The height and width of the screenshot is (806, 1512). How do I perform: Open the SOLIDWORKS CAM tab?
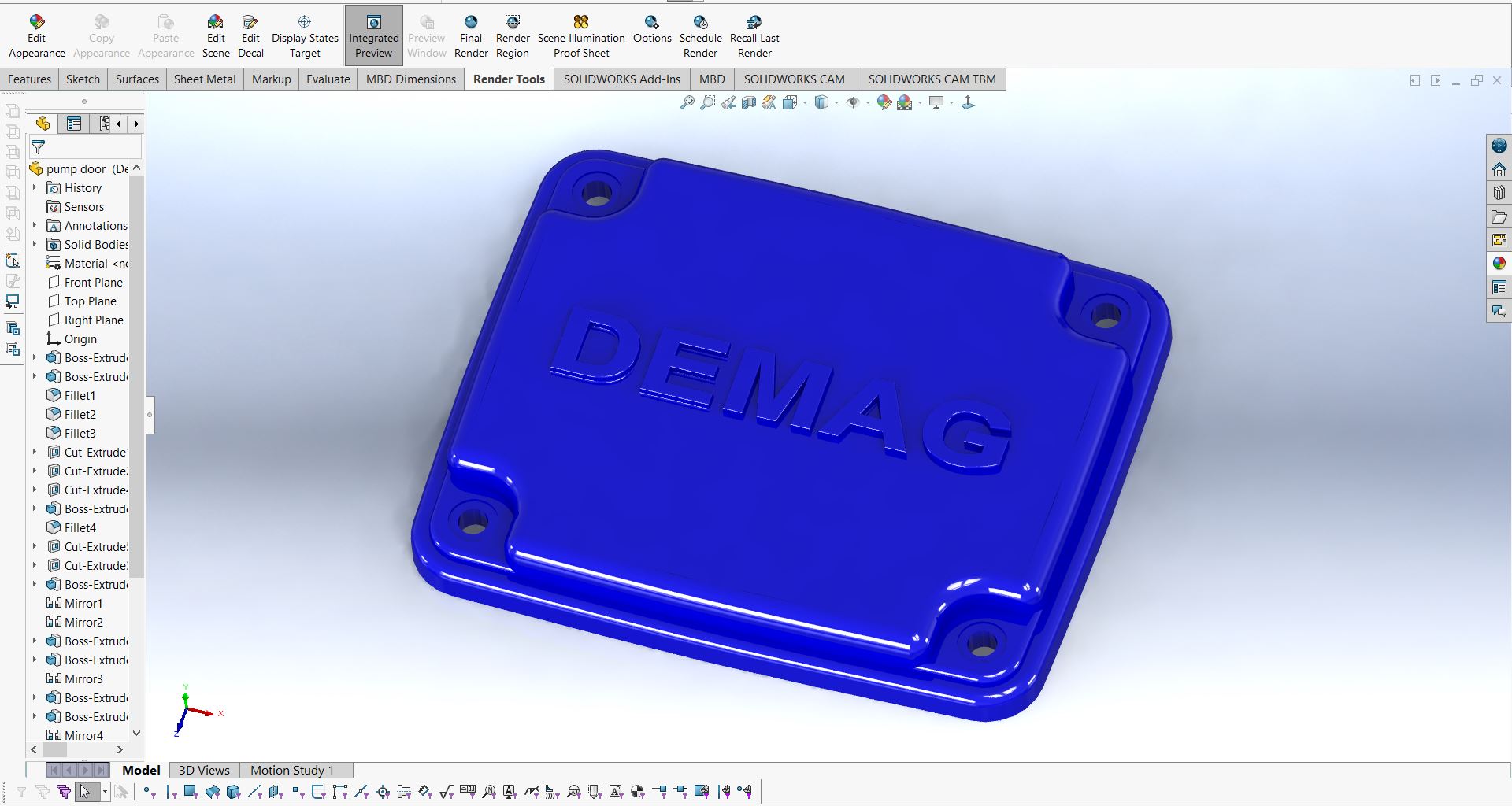795,79
